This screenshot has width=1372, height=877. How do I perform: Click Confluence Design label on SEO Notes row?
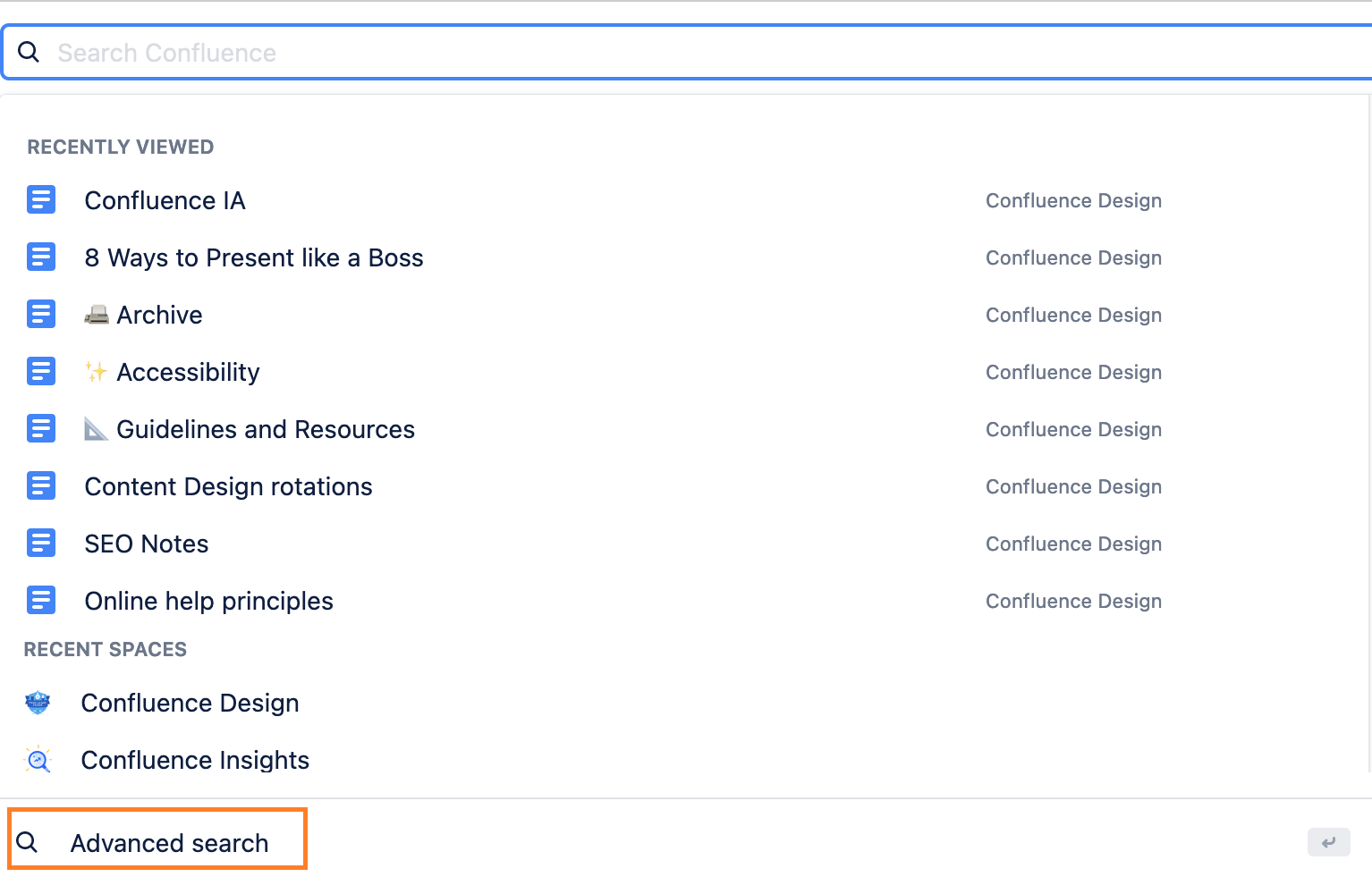(x=1073, y=544)
